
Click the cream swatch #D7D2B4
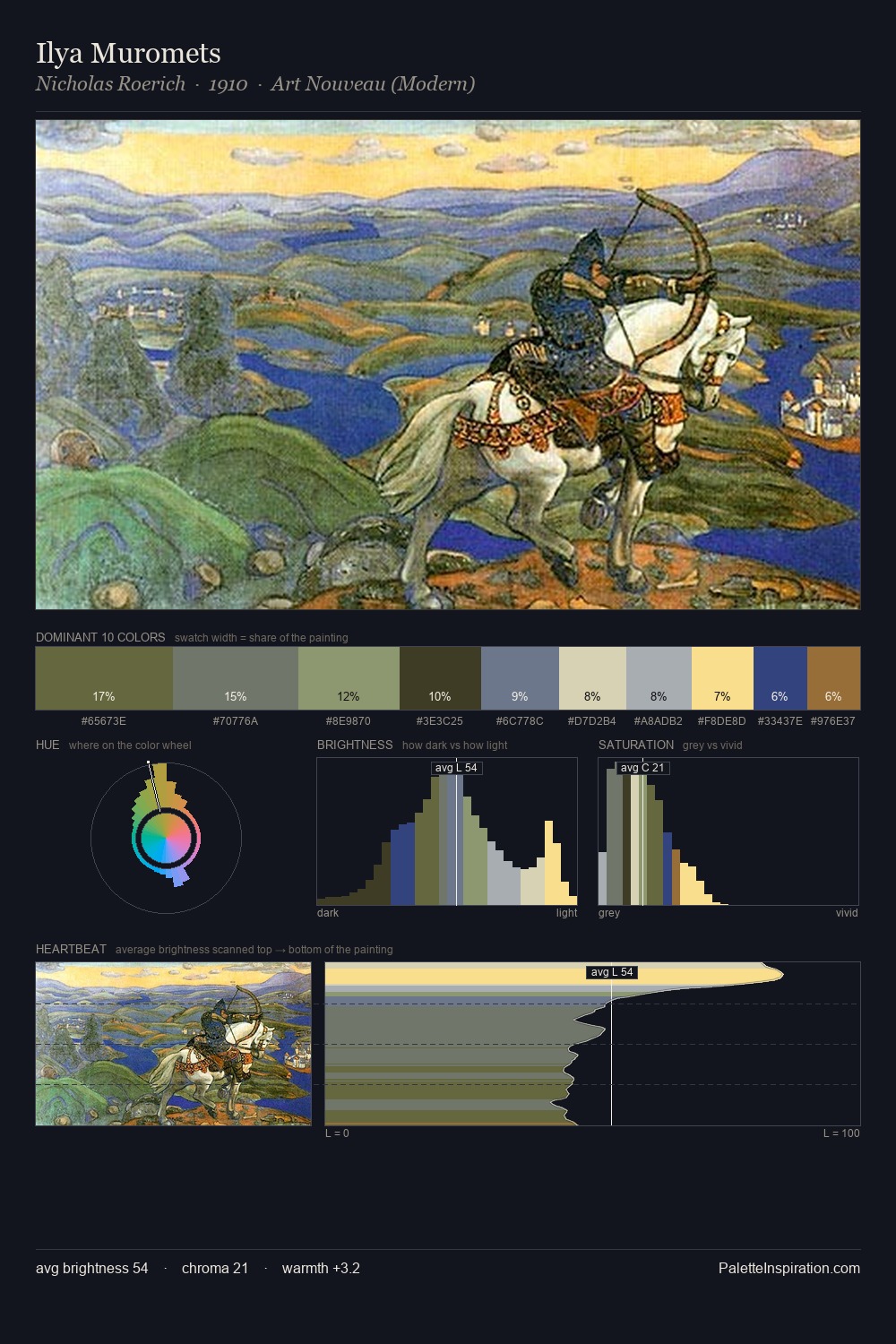click(592, 678)
